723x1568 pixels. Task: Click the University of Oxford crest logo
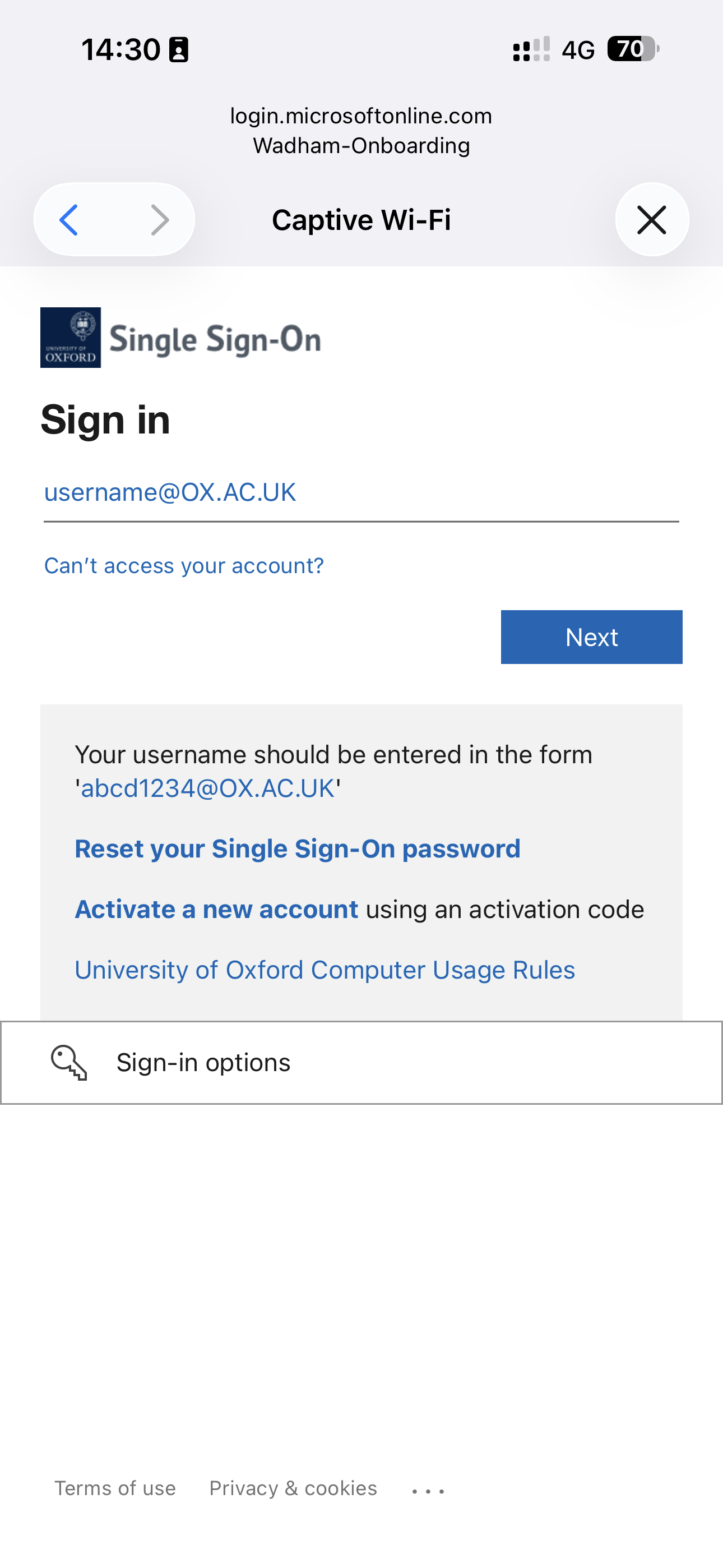pyautogui.click(x=70, y=338)
